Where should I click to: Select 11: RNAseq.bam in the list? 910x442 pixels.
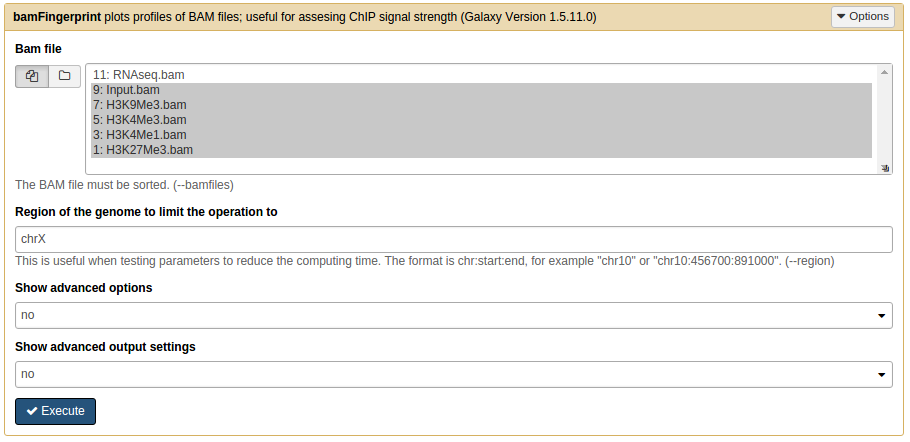pyautogui.click(x=138, y=75)
